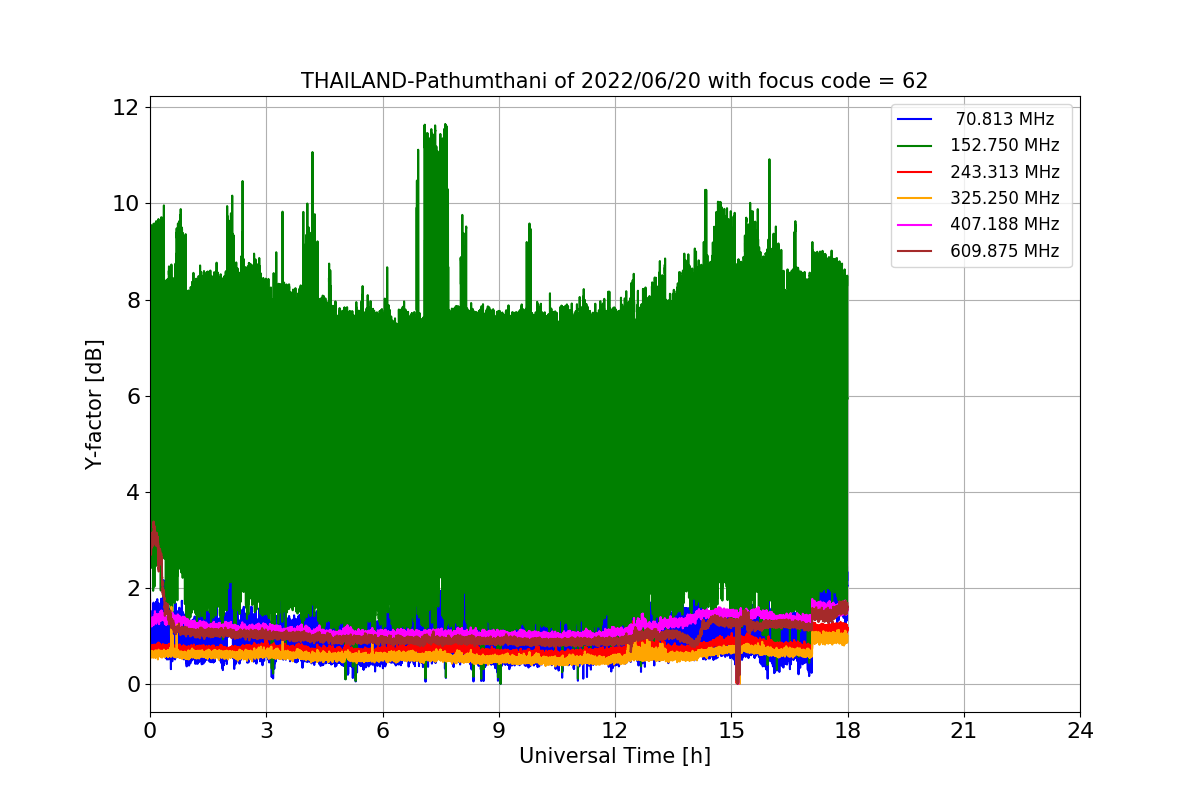
Task: Click the y-axis tick label 8
Action: (131, 300)
